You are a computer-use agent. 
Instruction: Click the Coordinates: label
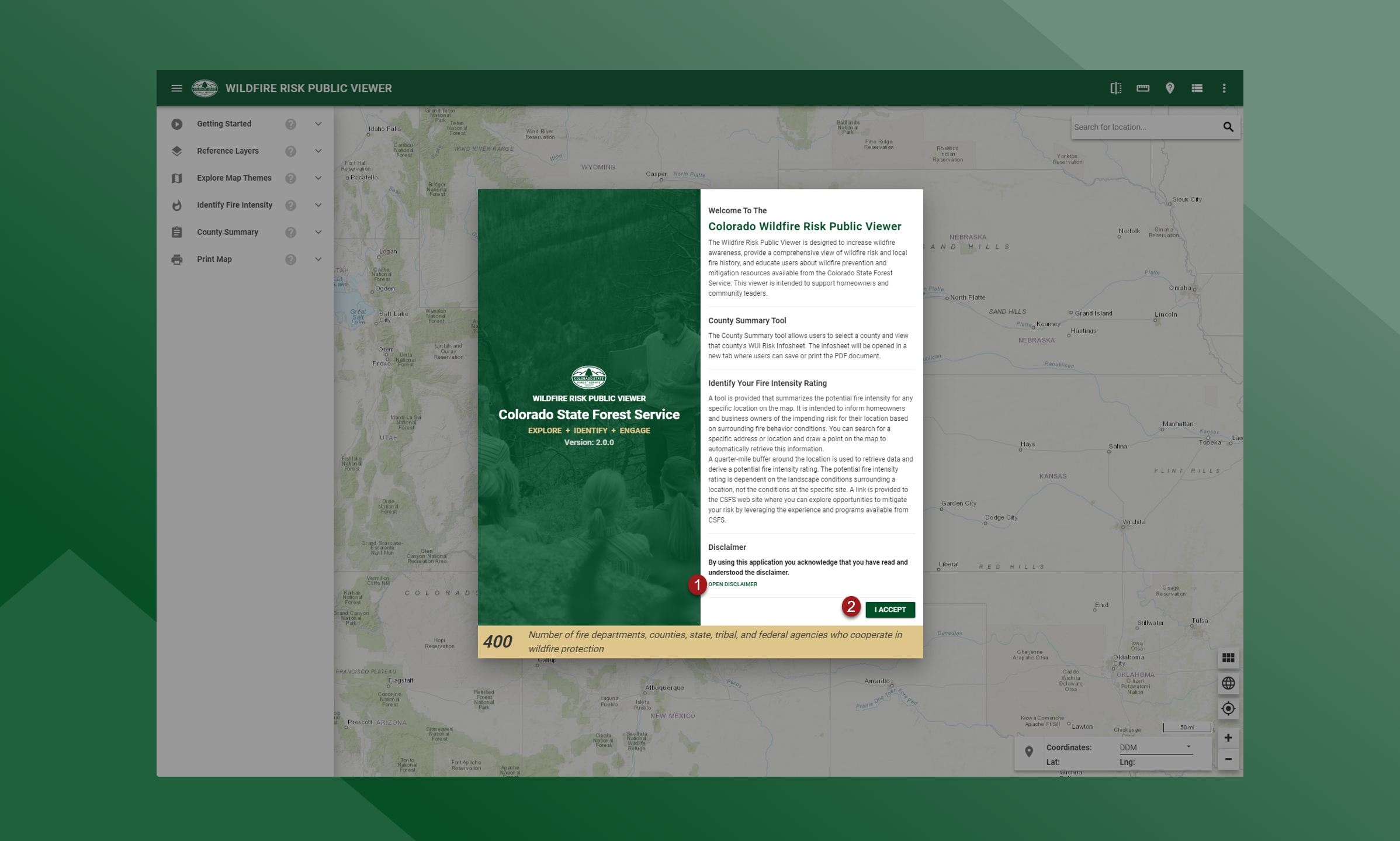click(1068, 747)
